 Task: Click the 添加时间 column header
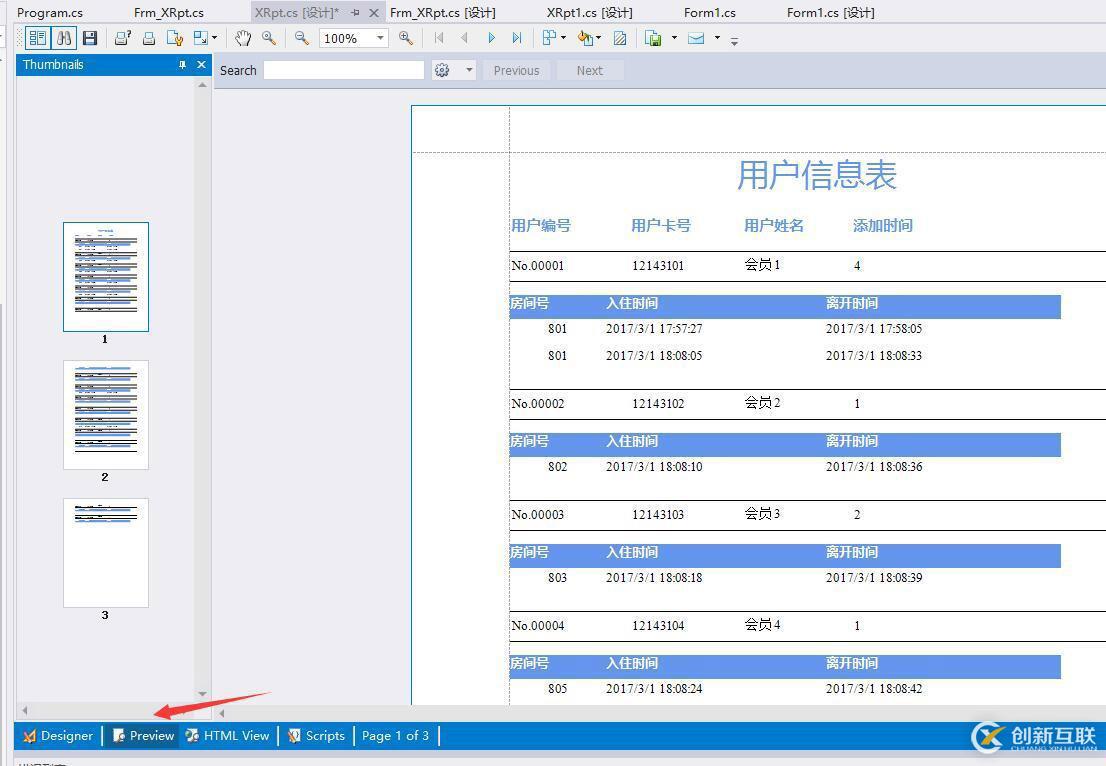pyautogui.click(x=882, y=226)
